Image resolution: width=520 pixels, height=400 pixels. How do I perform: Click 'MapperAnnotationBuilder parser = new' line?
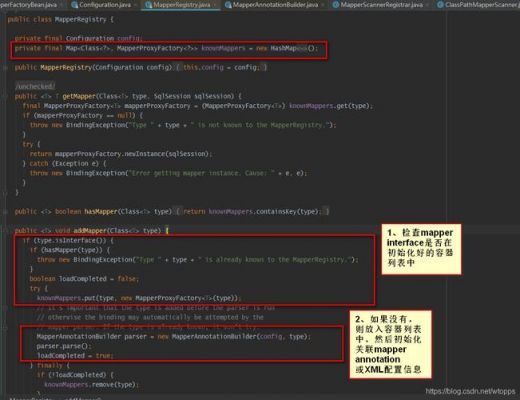coord(174,337)
